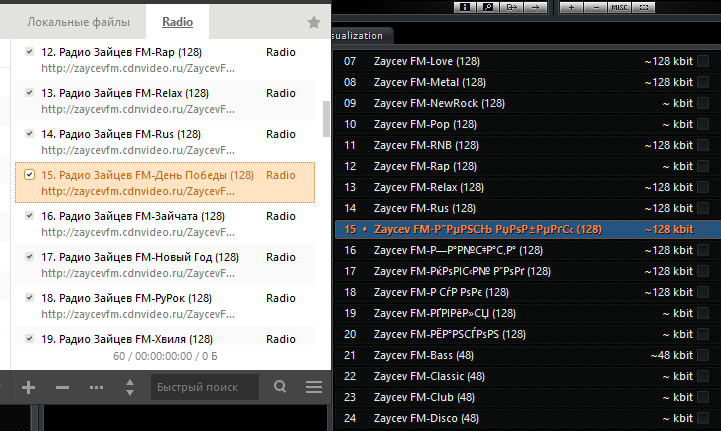Uncheck item 12 Радио Зайцев FM-Rap
721x431 pixels.
[29, 52]
